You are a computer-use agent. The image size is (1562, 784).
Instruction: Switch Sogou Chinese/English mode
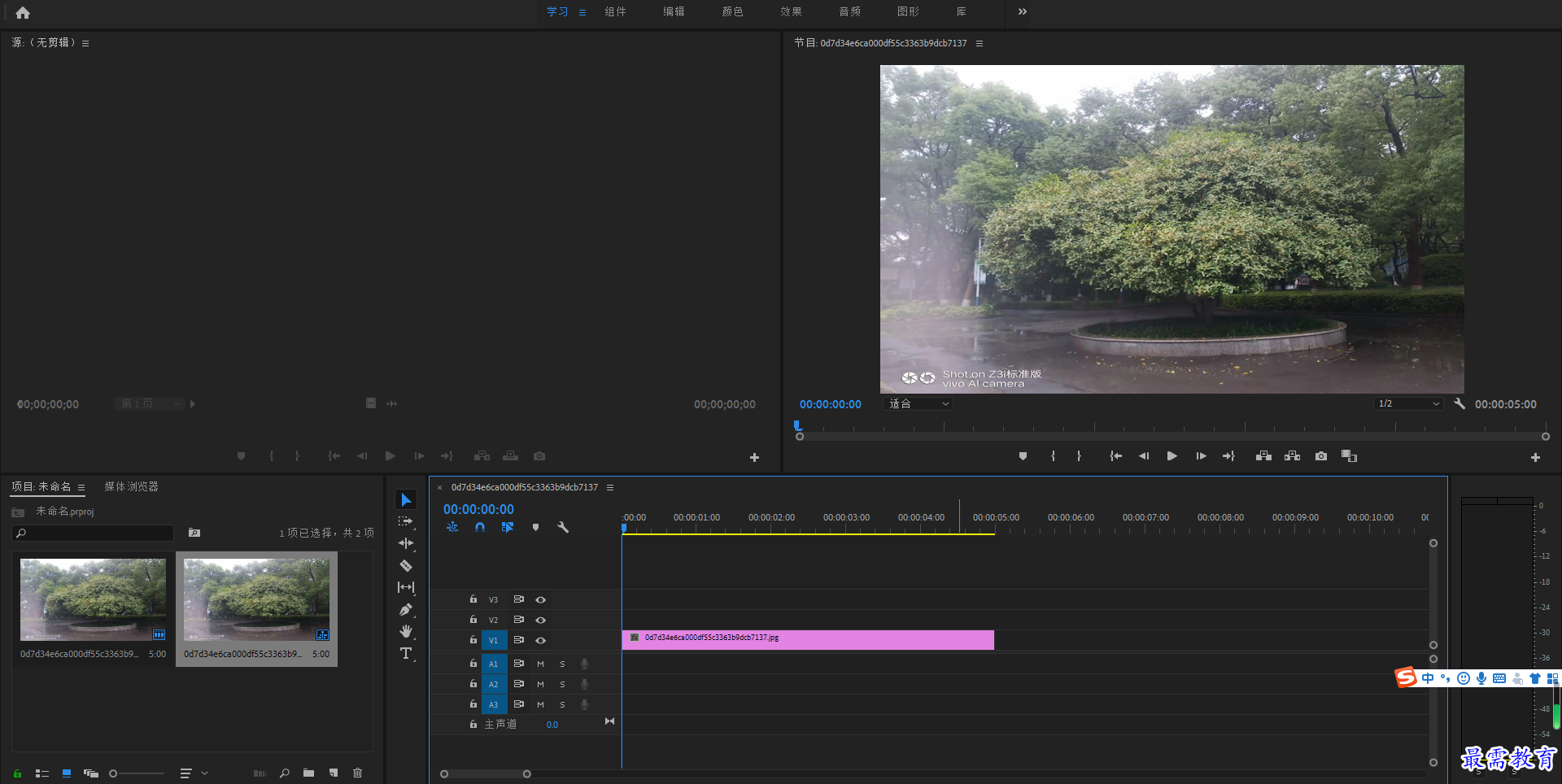[x=1428, y=678]
